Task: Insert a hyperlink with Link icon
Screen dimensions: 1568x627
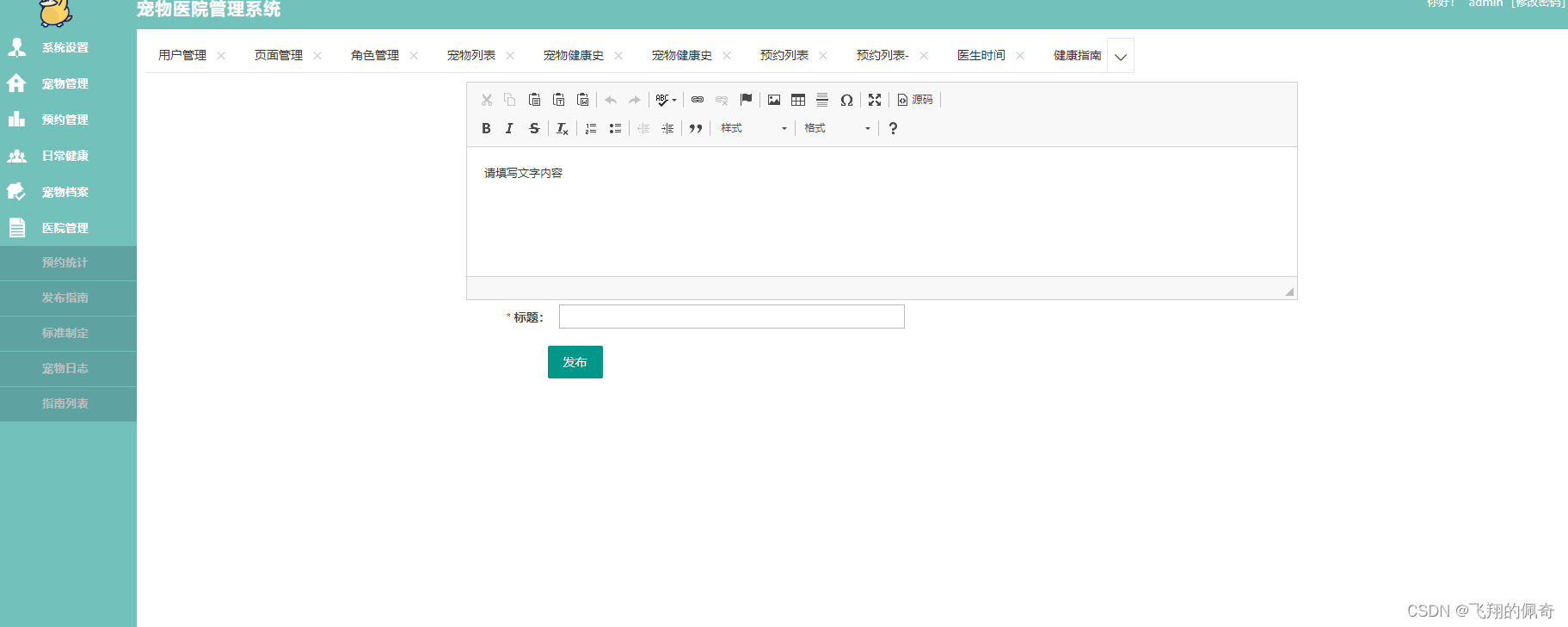Action: coord(698,100)
